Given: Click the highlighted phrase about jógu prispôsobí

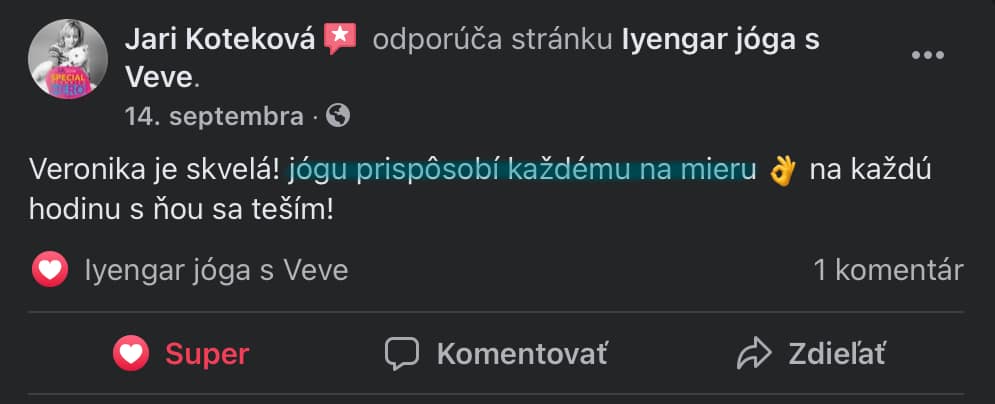Looking at the screenshot, I should click(521, 171).
